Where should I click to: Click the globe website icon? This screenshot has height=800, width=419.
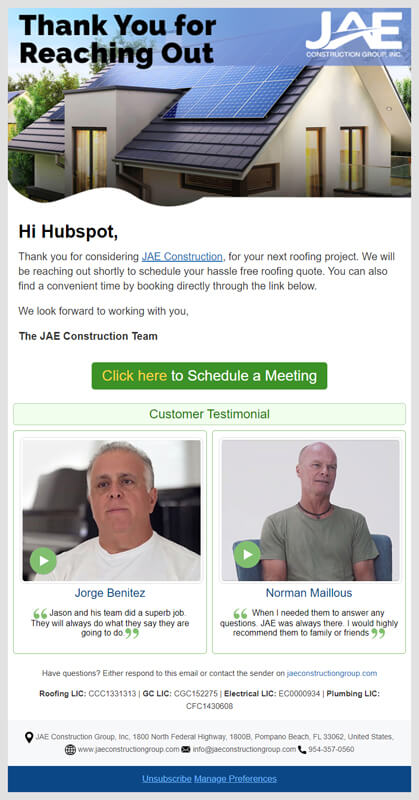(70, 749)
